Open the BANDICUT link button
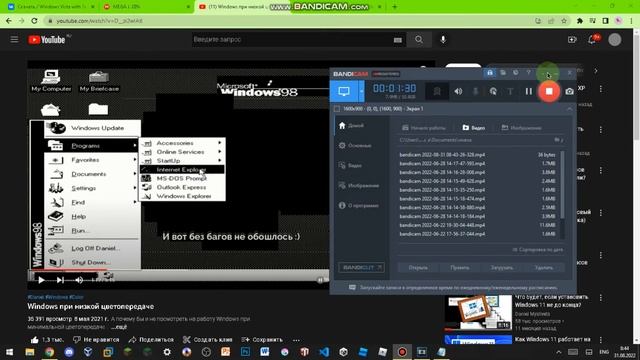The image size is (640, 360). [x=361, y=268]
